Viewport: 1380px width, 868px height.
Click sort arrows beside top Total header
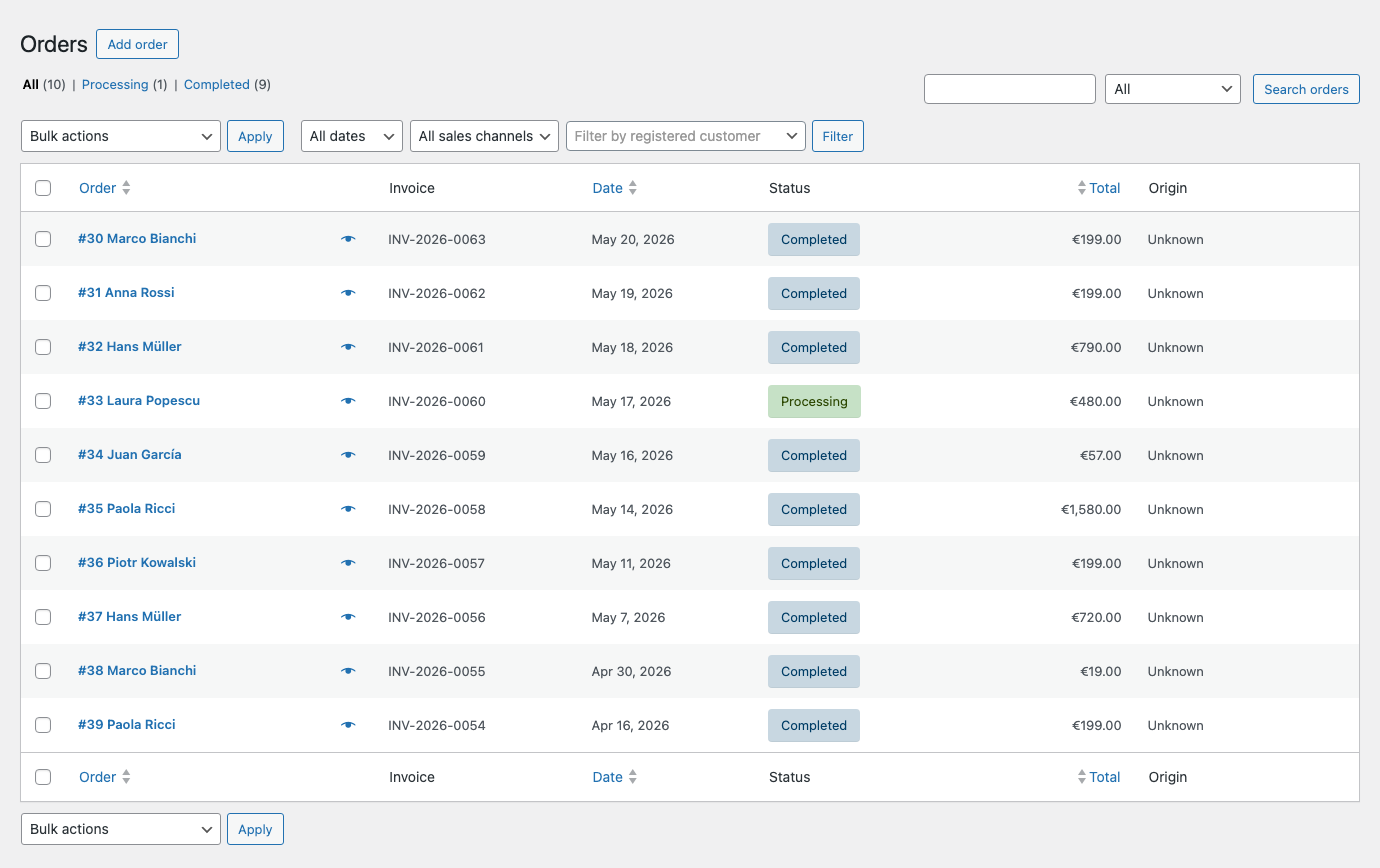point(1081,188)
